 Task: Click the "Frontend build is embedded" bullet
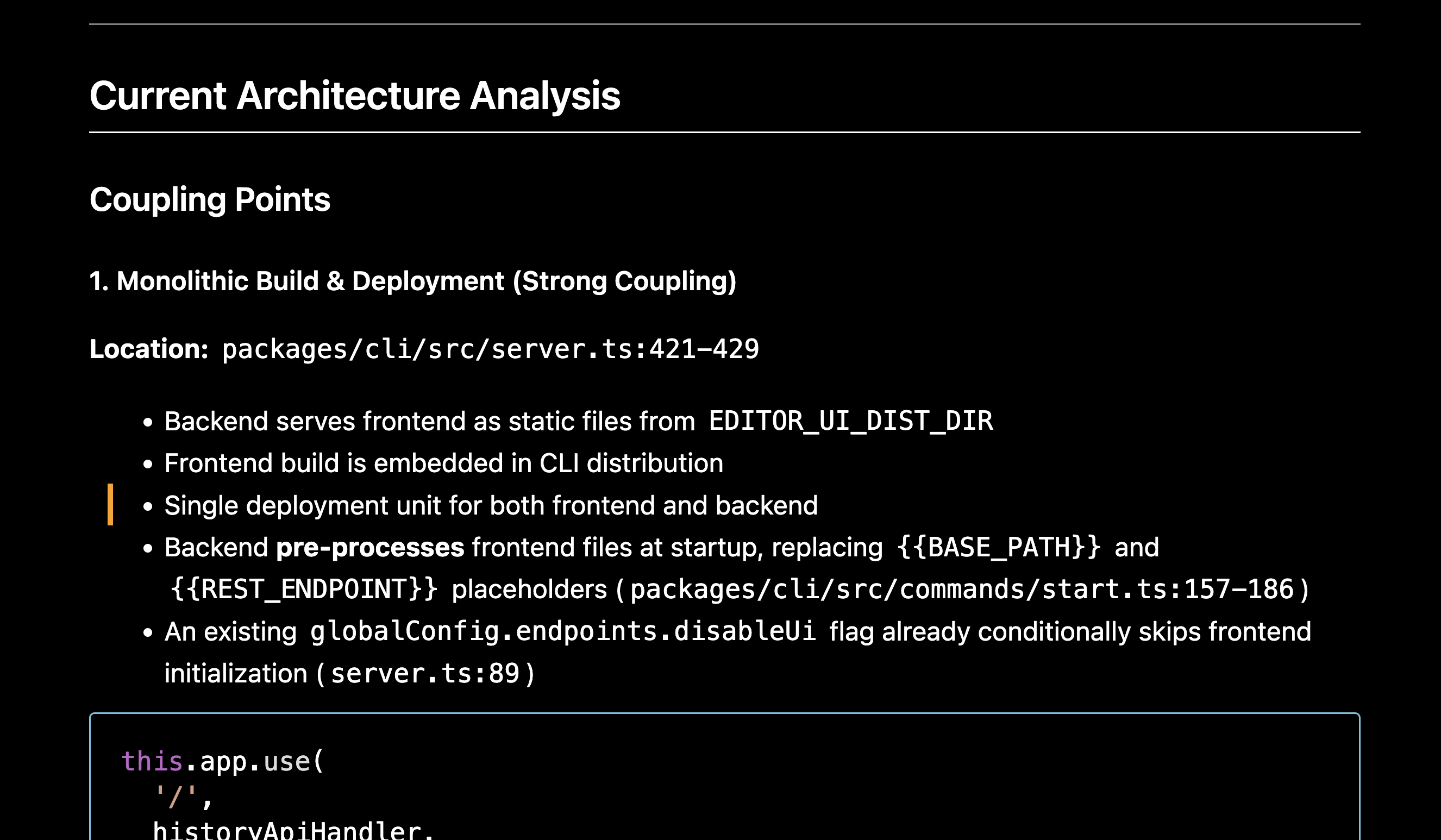click(x=443, y=463)
